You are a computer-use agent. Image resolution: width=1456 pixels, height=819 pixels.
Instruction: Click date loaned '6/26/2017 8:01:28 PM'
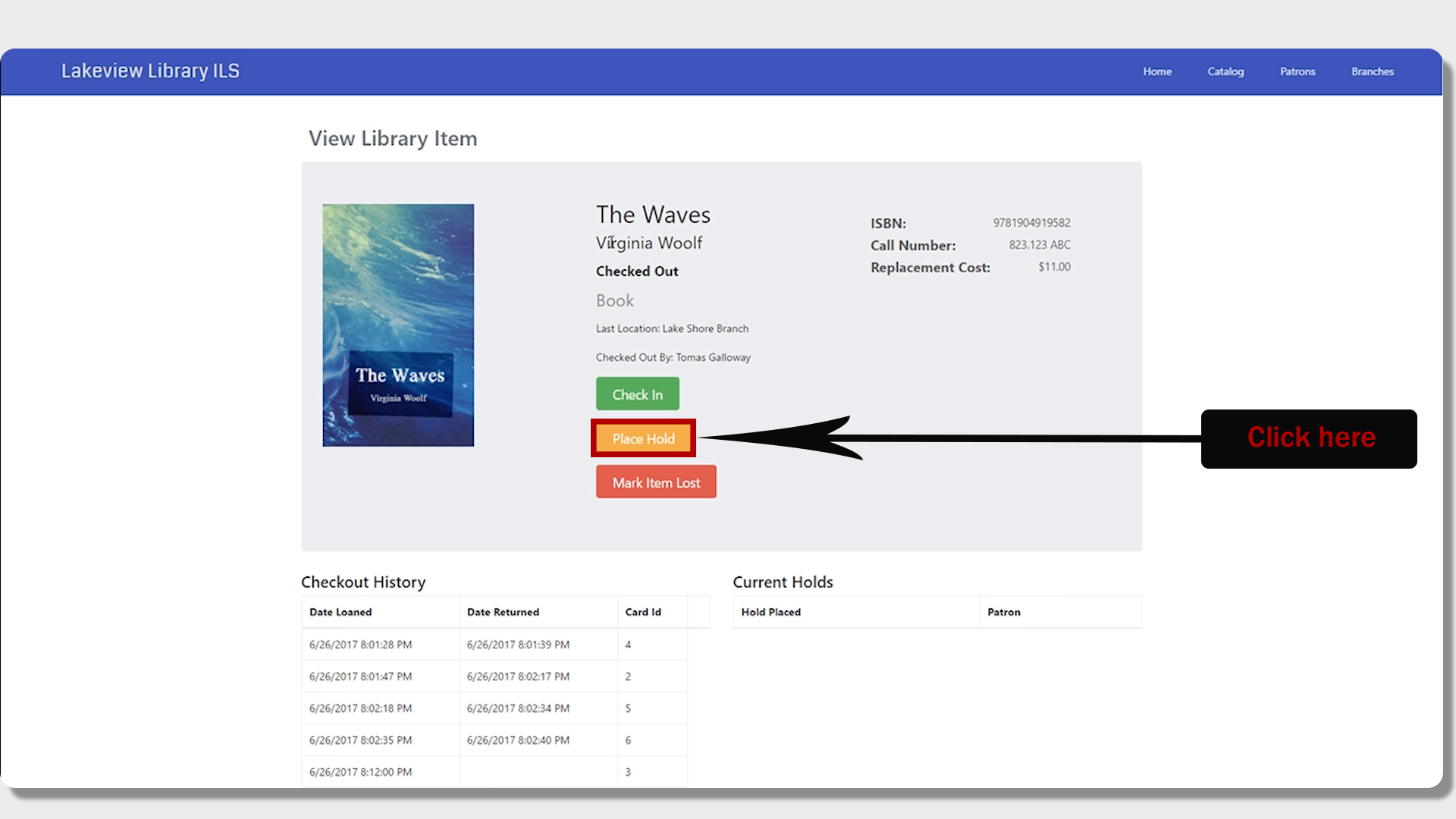pos(360,645)
